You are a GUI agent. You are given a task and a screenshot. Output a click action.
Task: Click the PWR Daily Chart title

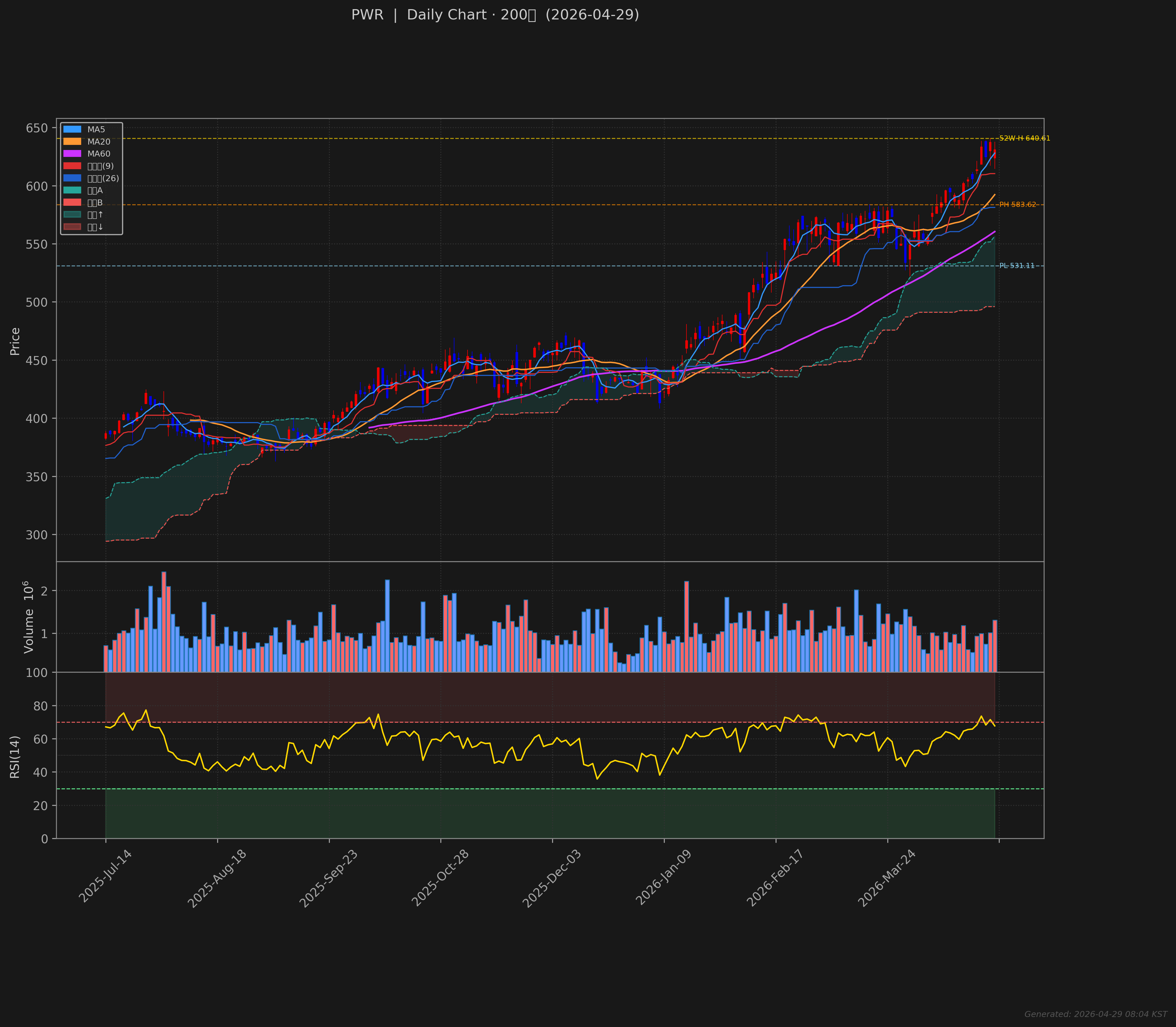tap(495, 15)
